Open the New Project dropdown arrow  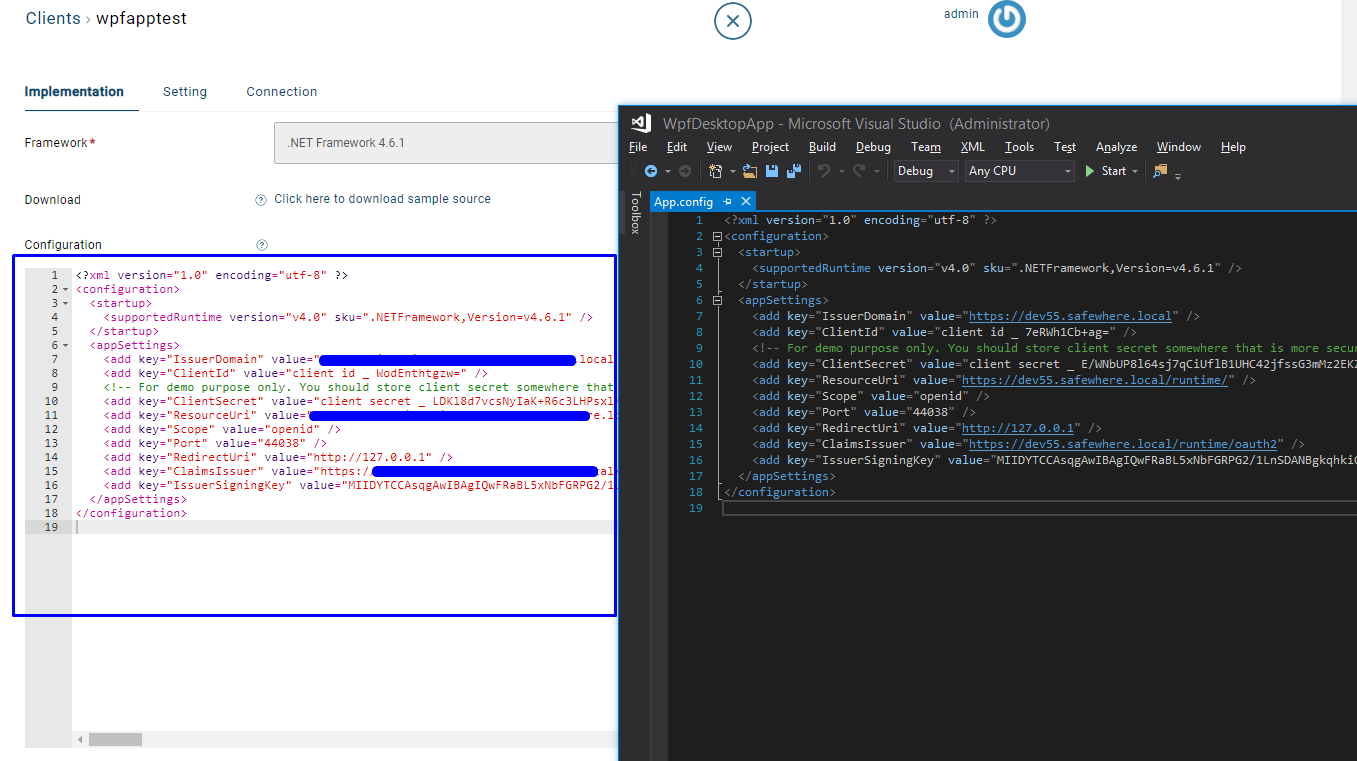pyautogui.click(x=732, y=171)
